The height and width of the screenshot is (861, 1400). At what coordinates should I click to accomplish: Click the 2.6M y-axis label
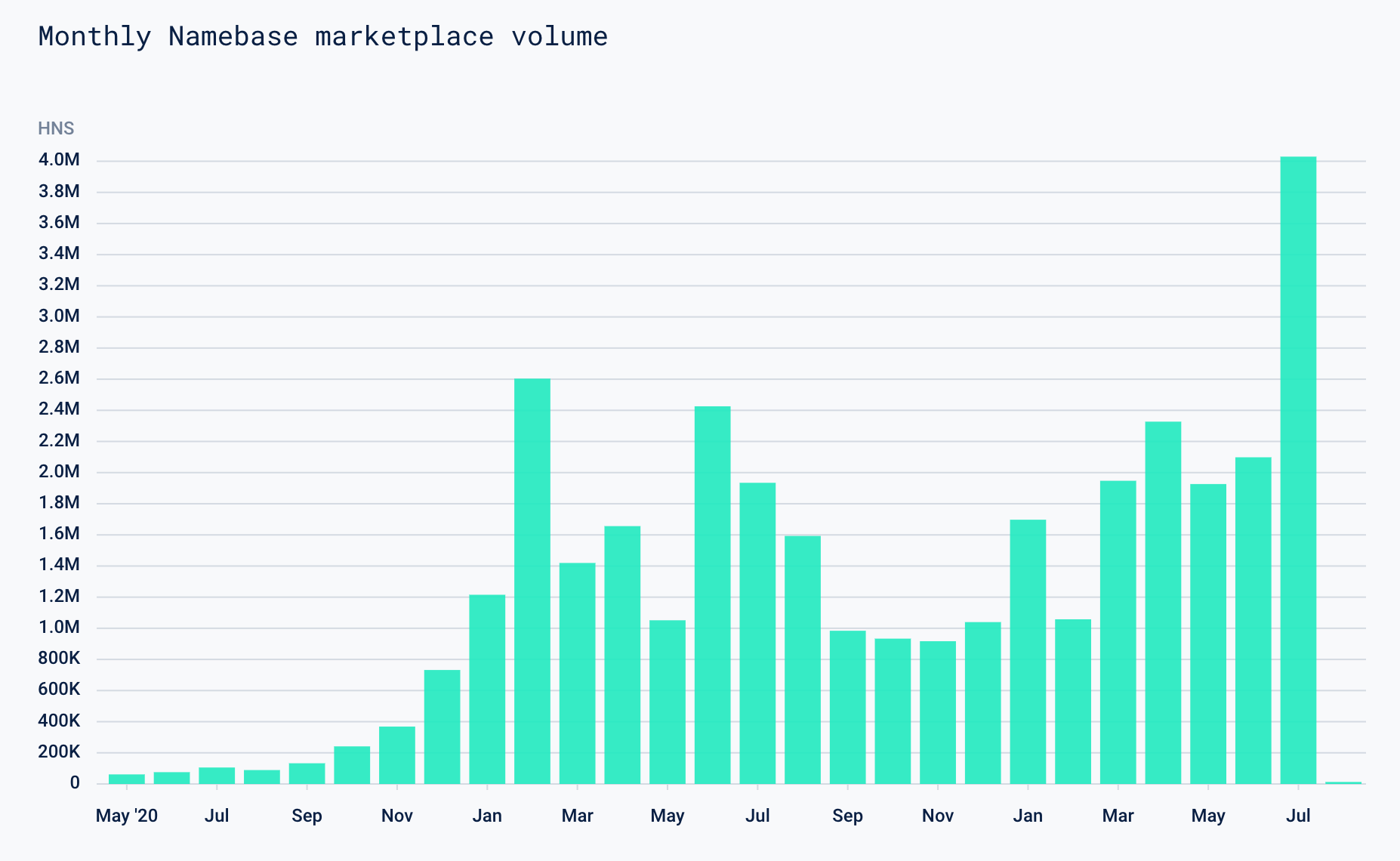tap(59, 378)
